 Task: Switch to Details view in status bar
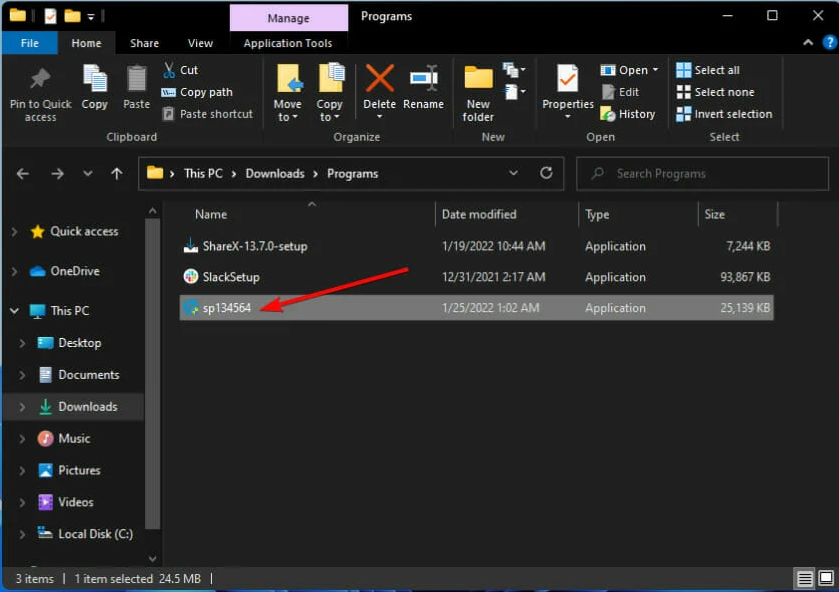coord(804,579)
